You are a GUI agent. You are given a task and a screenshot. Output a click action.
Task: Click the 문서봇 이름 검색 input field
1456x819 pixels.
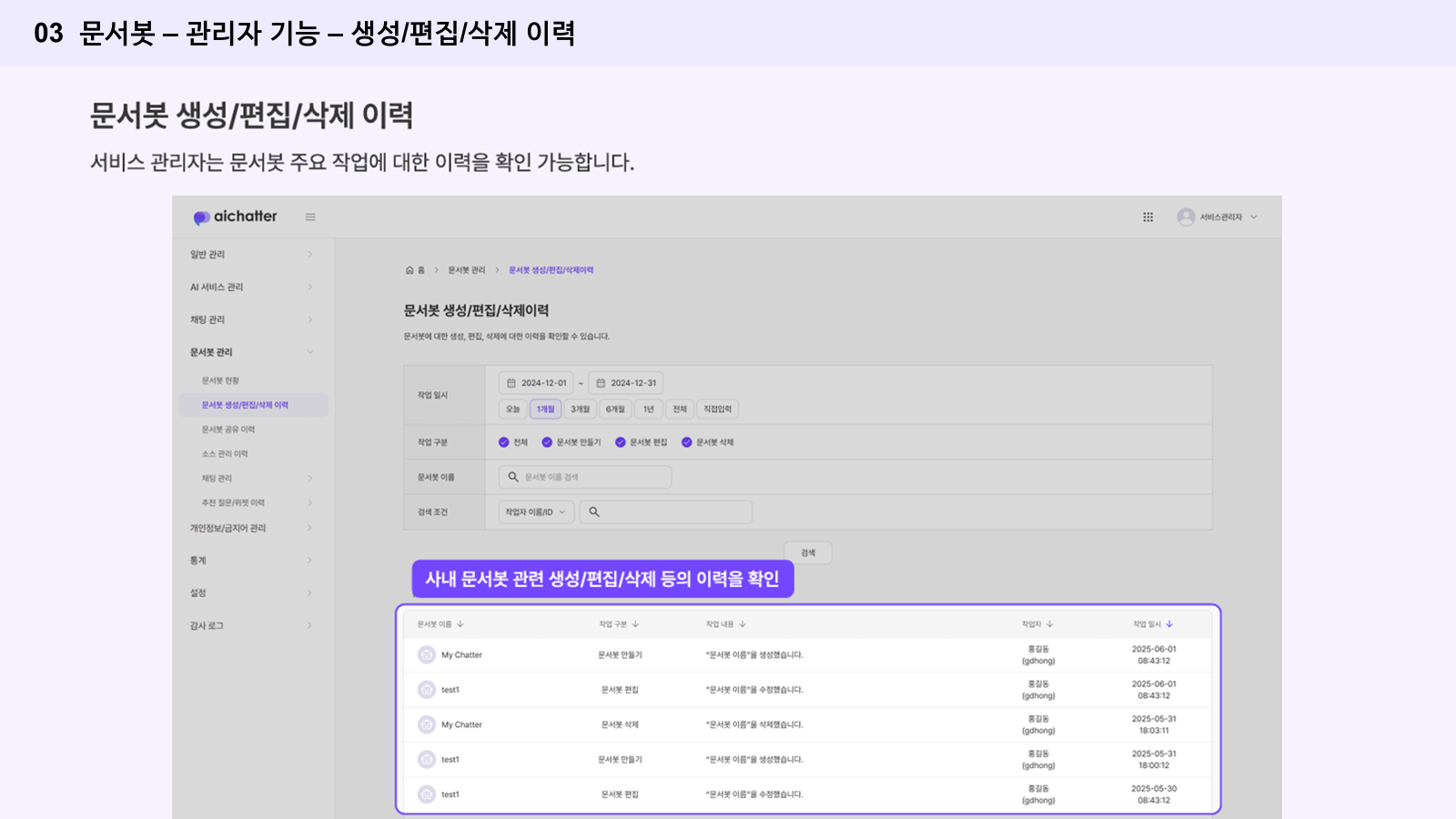point(585,477)
